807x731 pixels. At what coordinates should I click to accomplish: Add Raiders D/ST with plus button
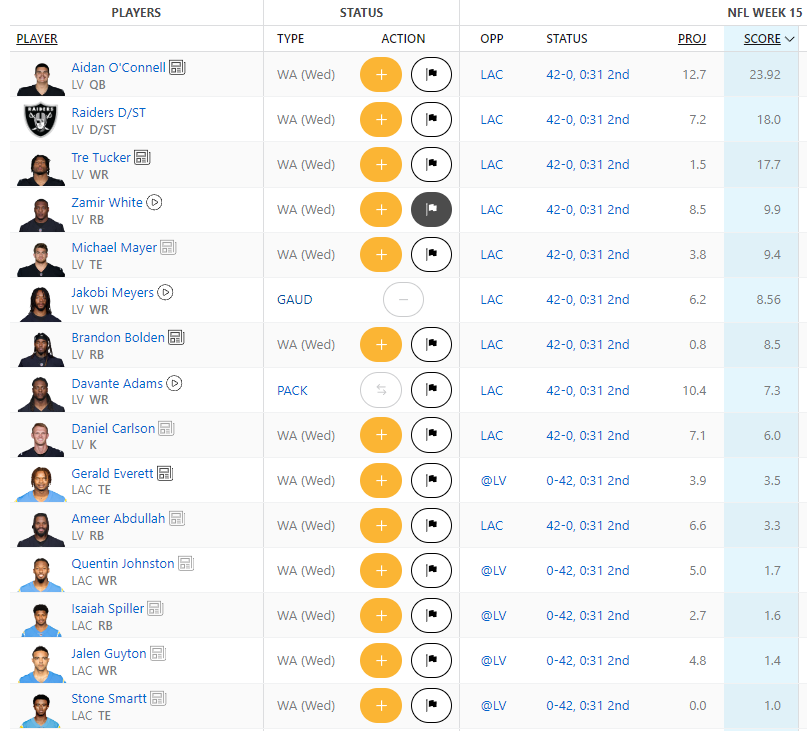pyautogui.click(x=381, y=119)
